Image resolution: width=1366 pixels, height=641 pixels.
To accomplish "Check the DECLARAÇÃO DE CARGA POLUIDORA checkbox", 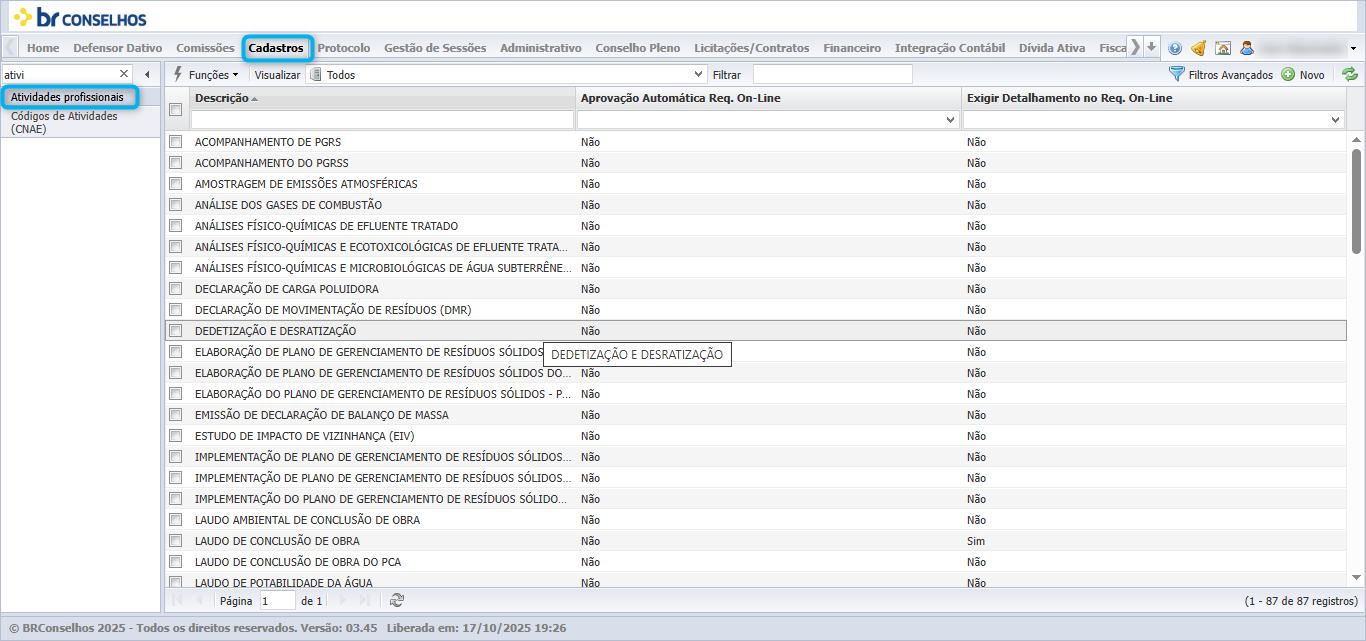I will tap(175, 289).
